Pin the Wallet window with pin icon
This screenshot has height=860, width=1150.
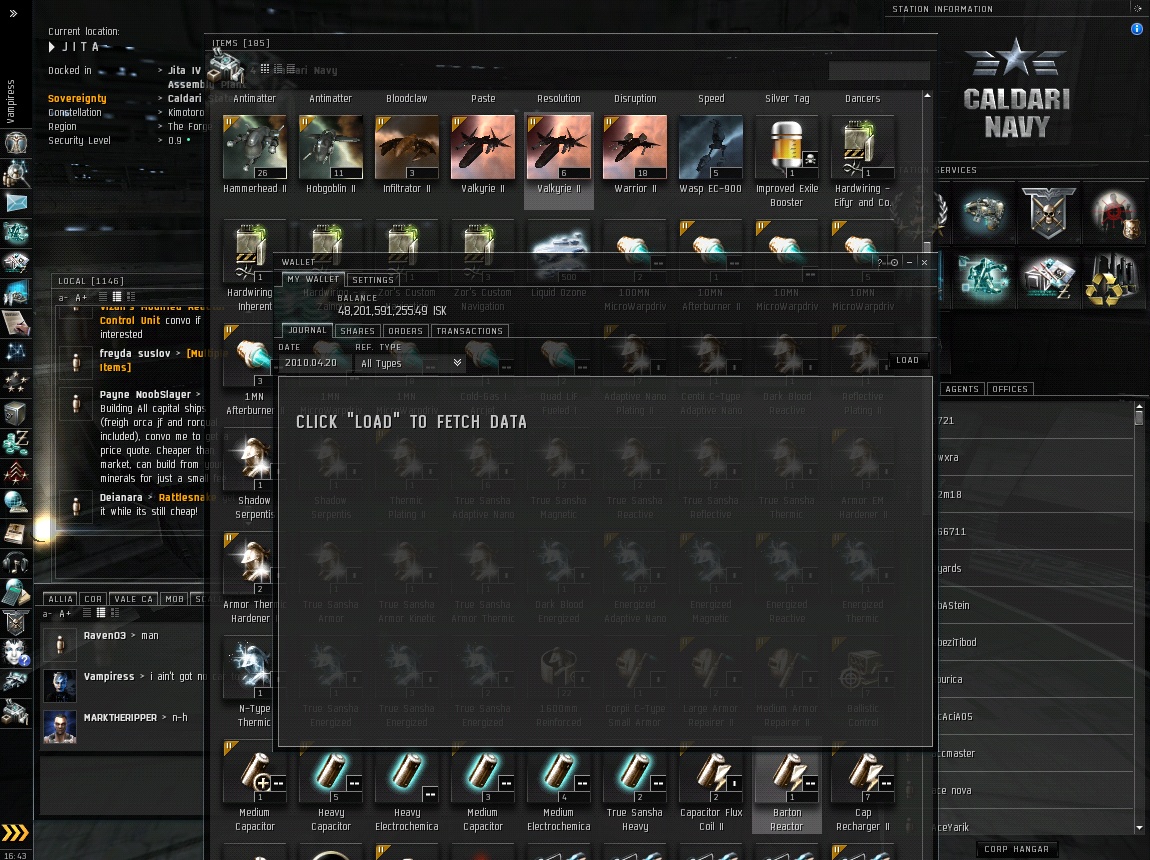pos(894,262)
